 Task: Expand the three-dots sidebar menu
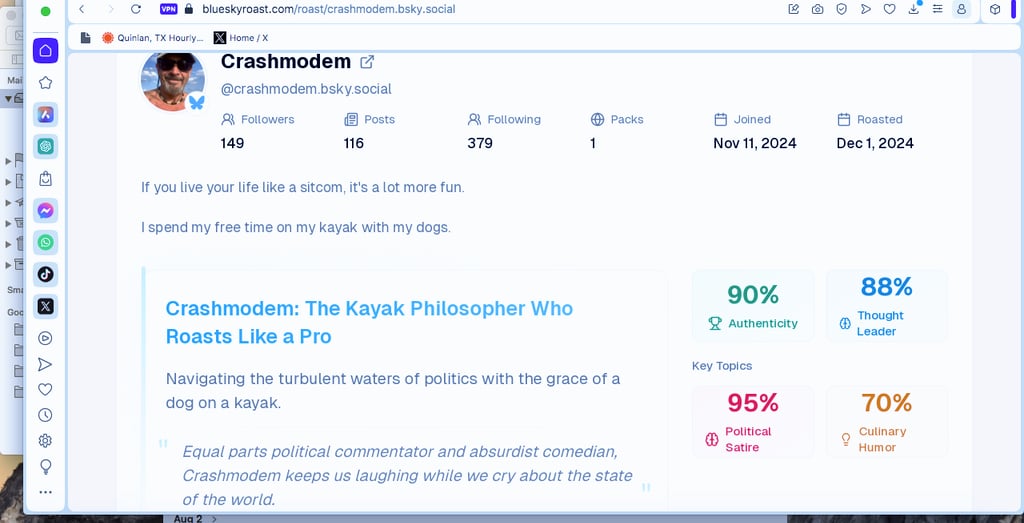[45, 492]
